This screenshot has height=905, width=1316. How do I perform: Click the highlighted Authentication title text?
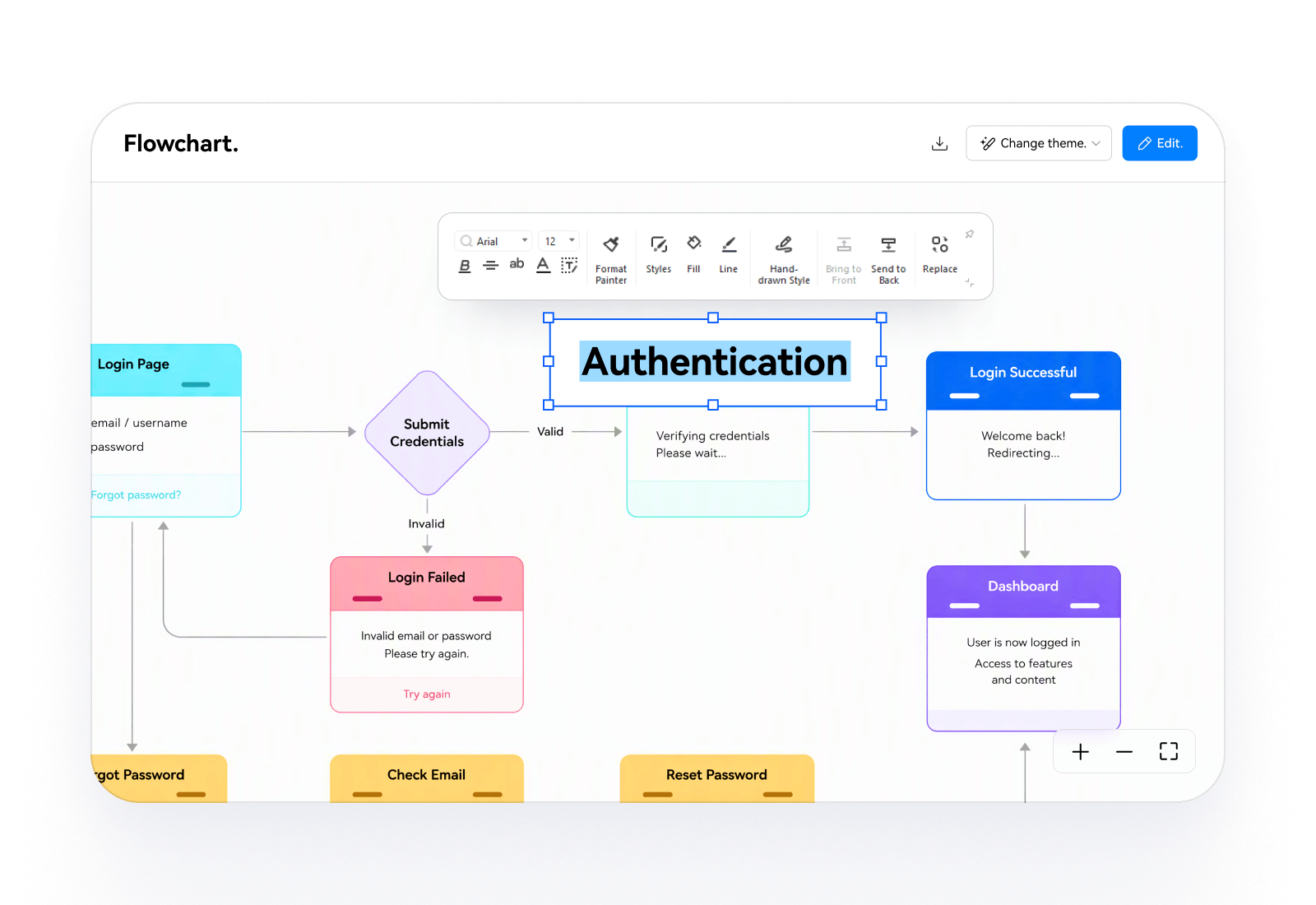tap(715, 362)
